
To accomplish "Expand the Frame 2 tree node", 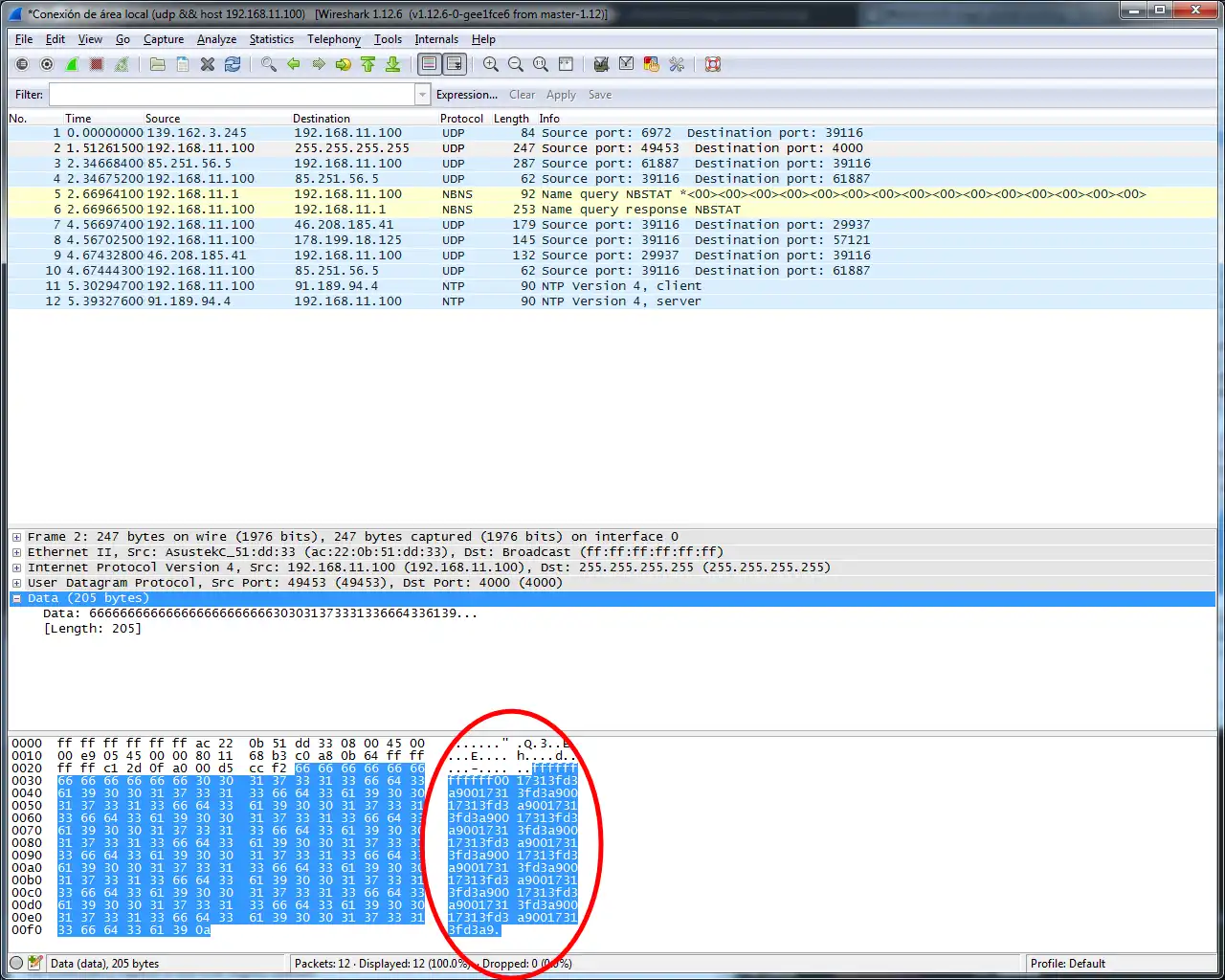I will coord(16,537).
